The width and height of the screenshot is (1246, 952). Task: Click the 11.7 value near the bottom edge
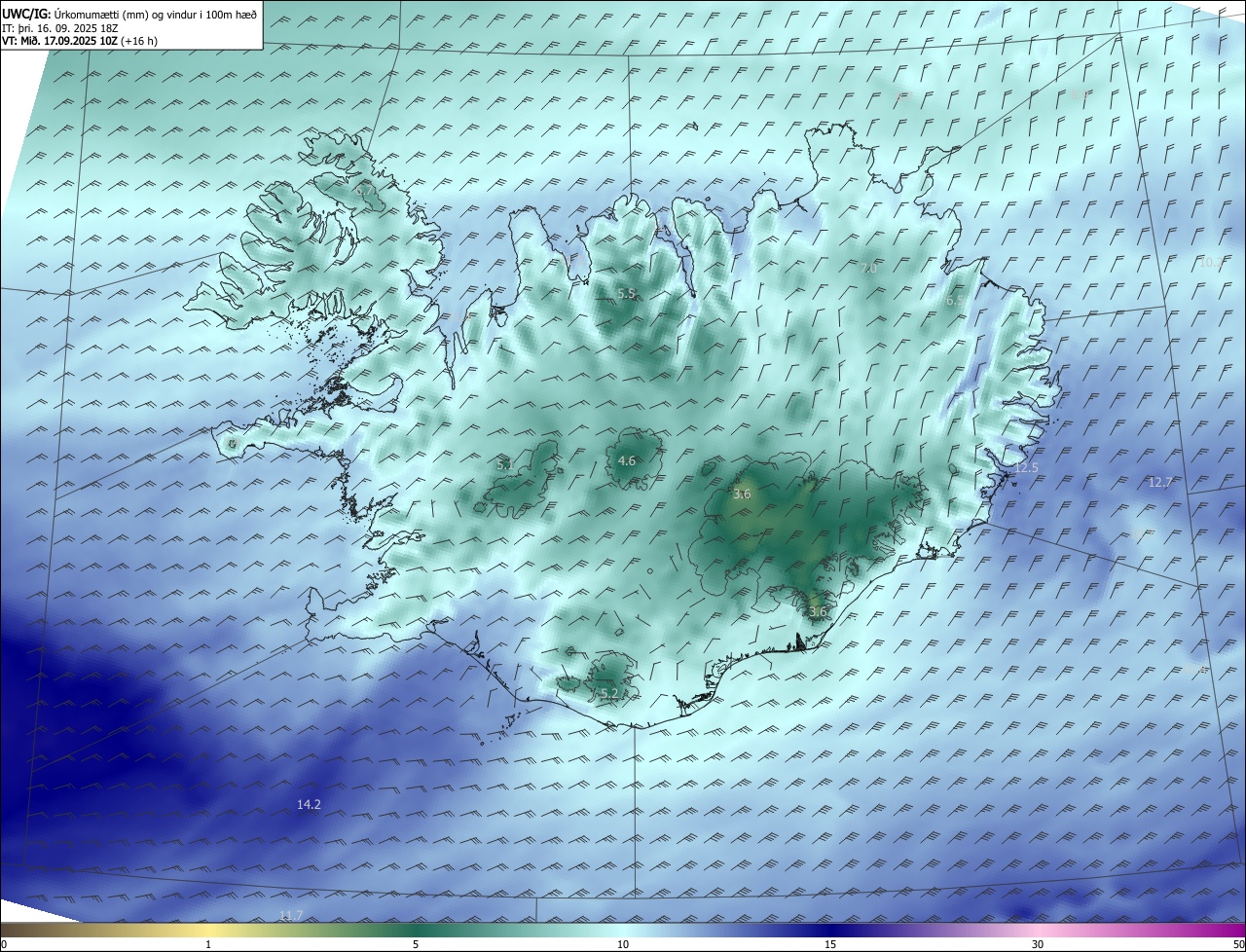[x=291, y=915]
